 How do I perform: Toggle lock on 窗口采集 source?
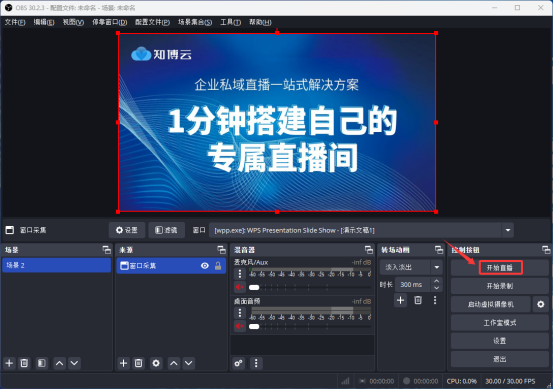218,266
